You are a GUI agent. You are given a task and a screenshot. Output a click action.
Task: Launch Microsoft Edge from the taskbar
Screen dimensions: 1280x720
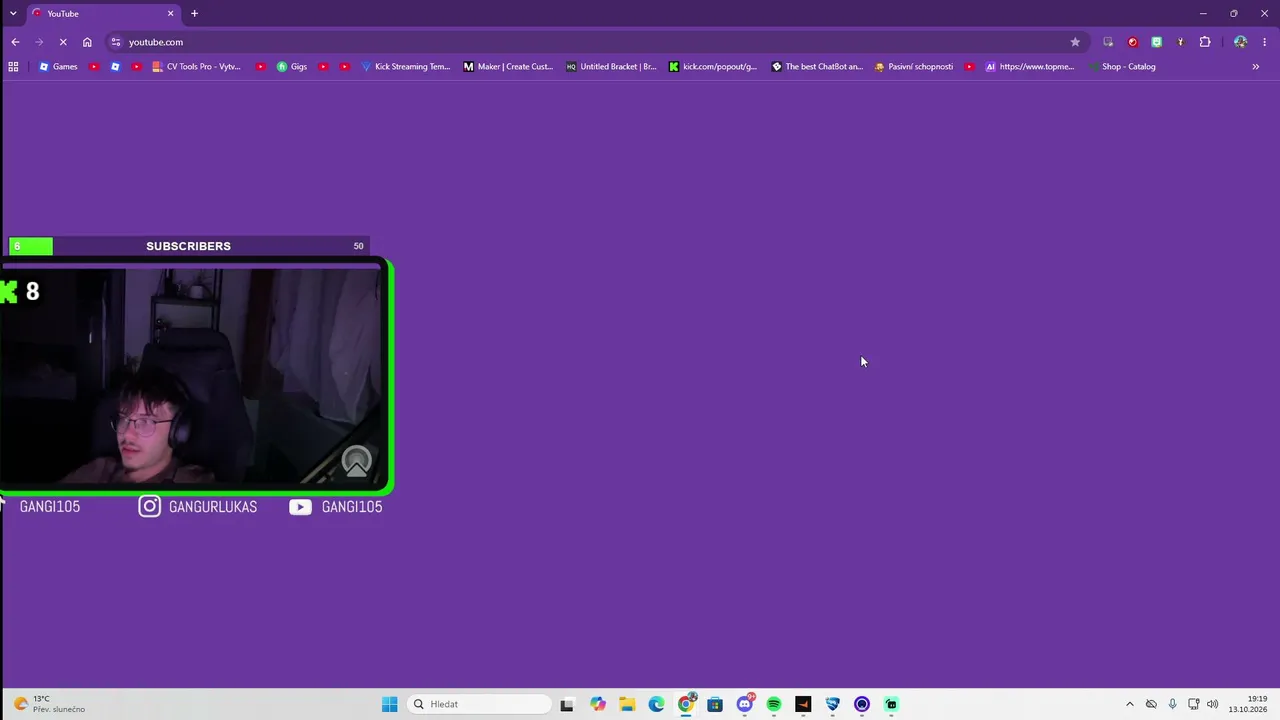point(656,704)
